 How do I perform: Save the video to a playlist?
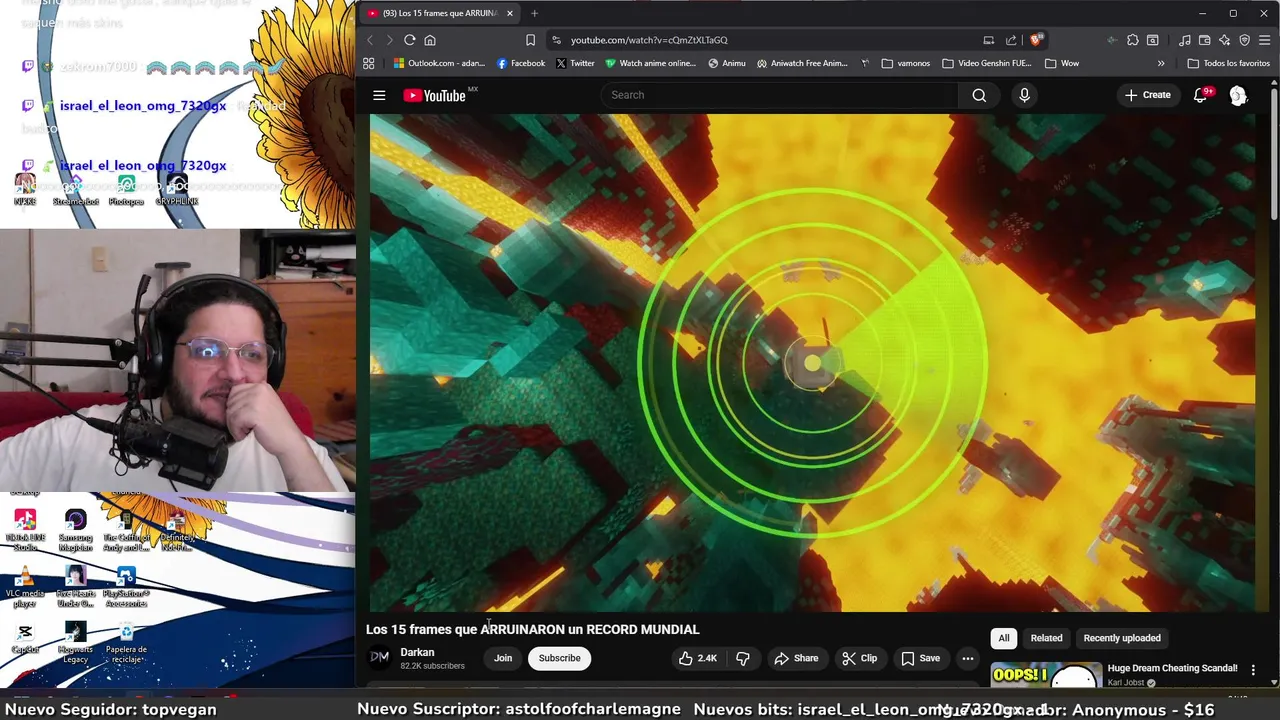tap(920, 658)
